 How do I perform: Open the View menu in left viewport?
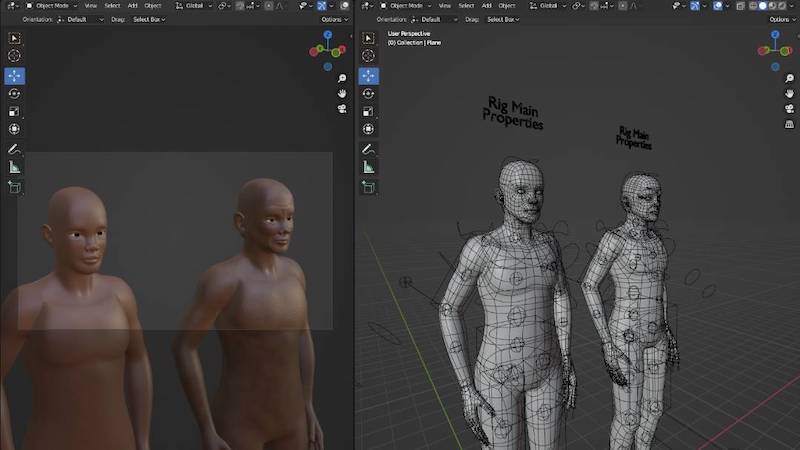click(x=90, y=5)
